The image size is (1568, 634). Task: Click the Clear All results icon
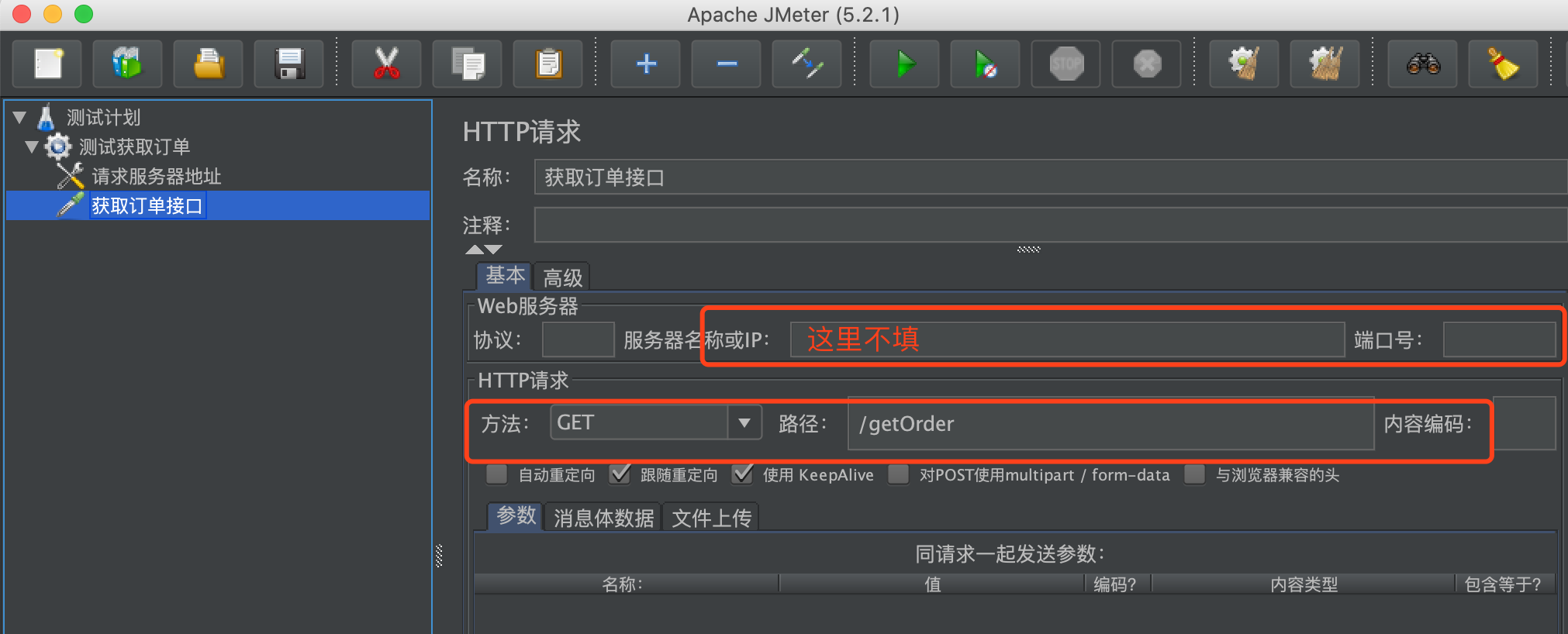click(1325, 64)
